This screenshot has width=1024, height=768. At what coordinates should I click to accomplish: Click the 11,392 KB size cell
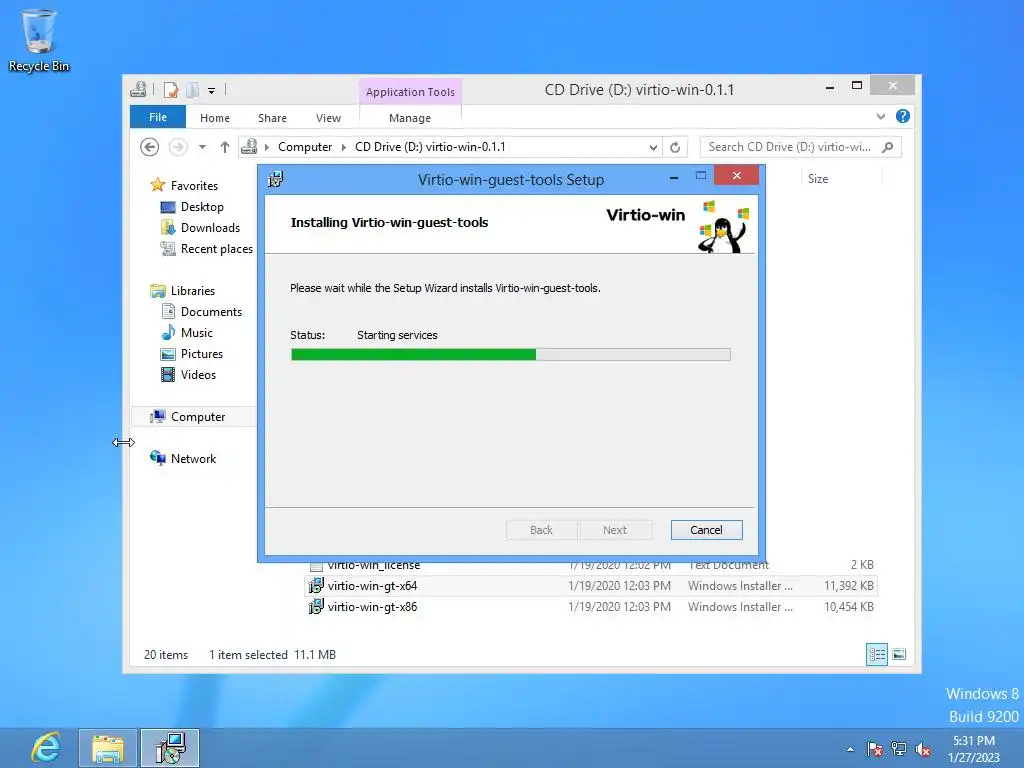[x=848, y=586]
